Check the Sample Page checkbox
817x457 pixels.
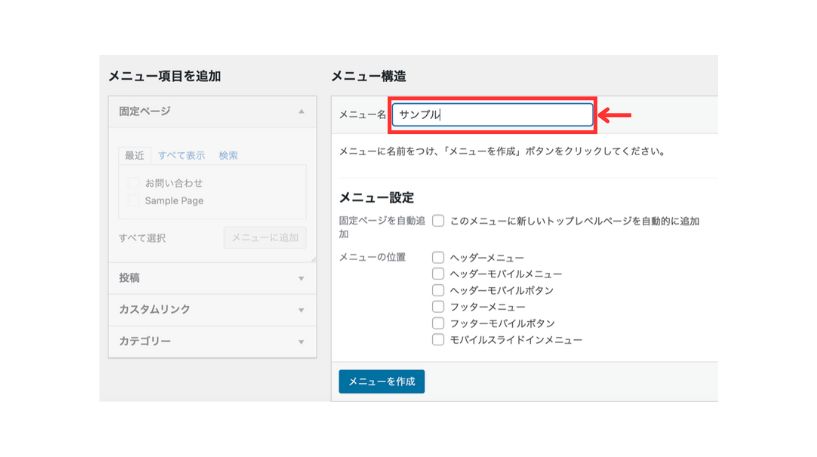(x=132, y=201)
